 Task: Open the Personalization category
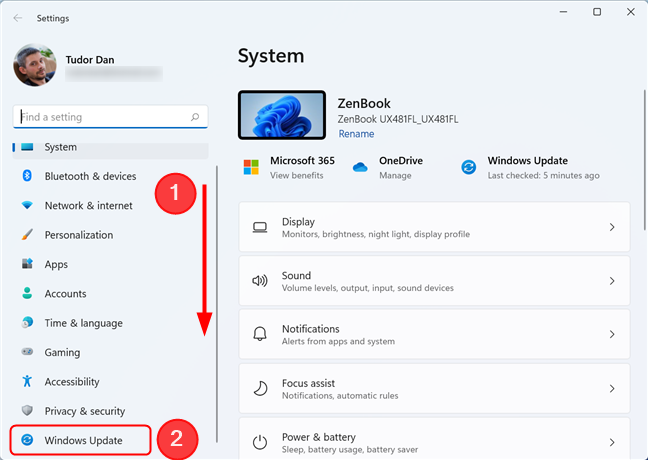click(110, 235)
